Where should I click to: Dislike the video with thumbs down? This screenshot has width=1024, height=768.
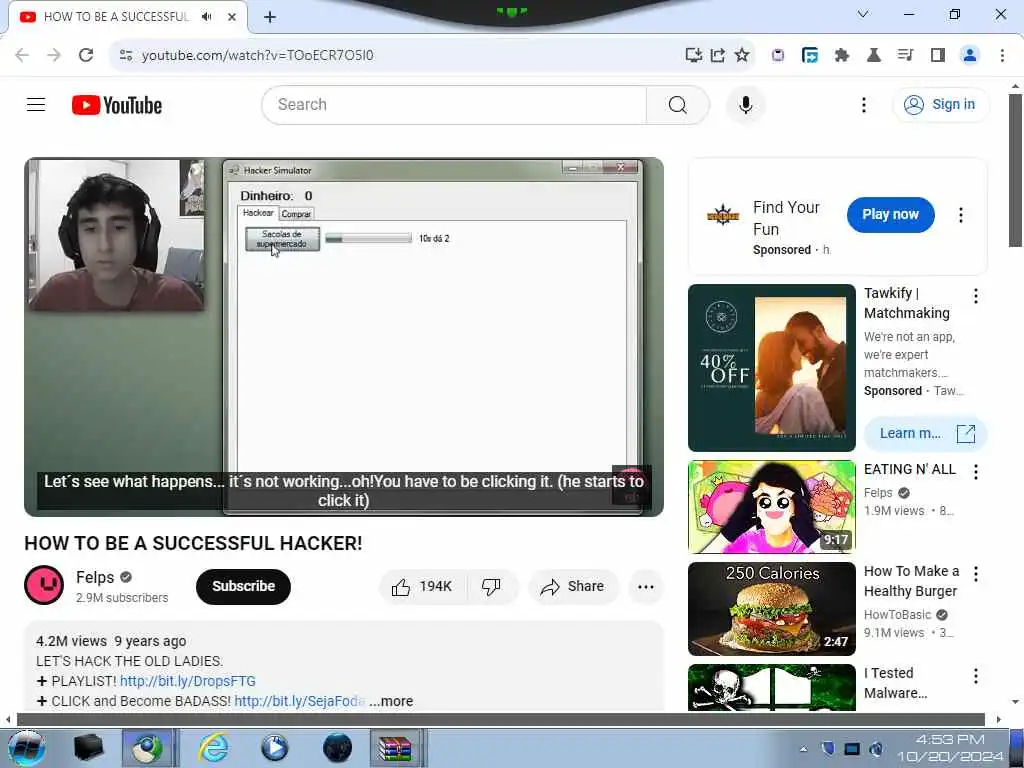491,586
